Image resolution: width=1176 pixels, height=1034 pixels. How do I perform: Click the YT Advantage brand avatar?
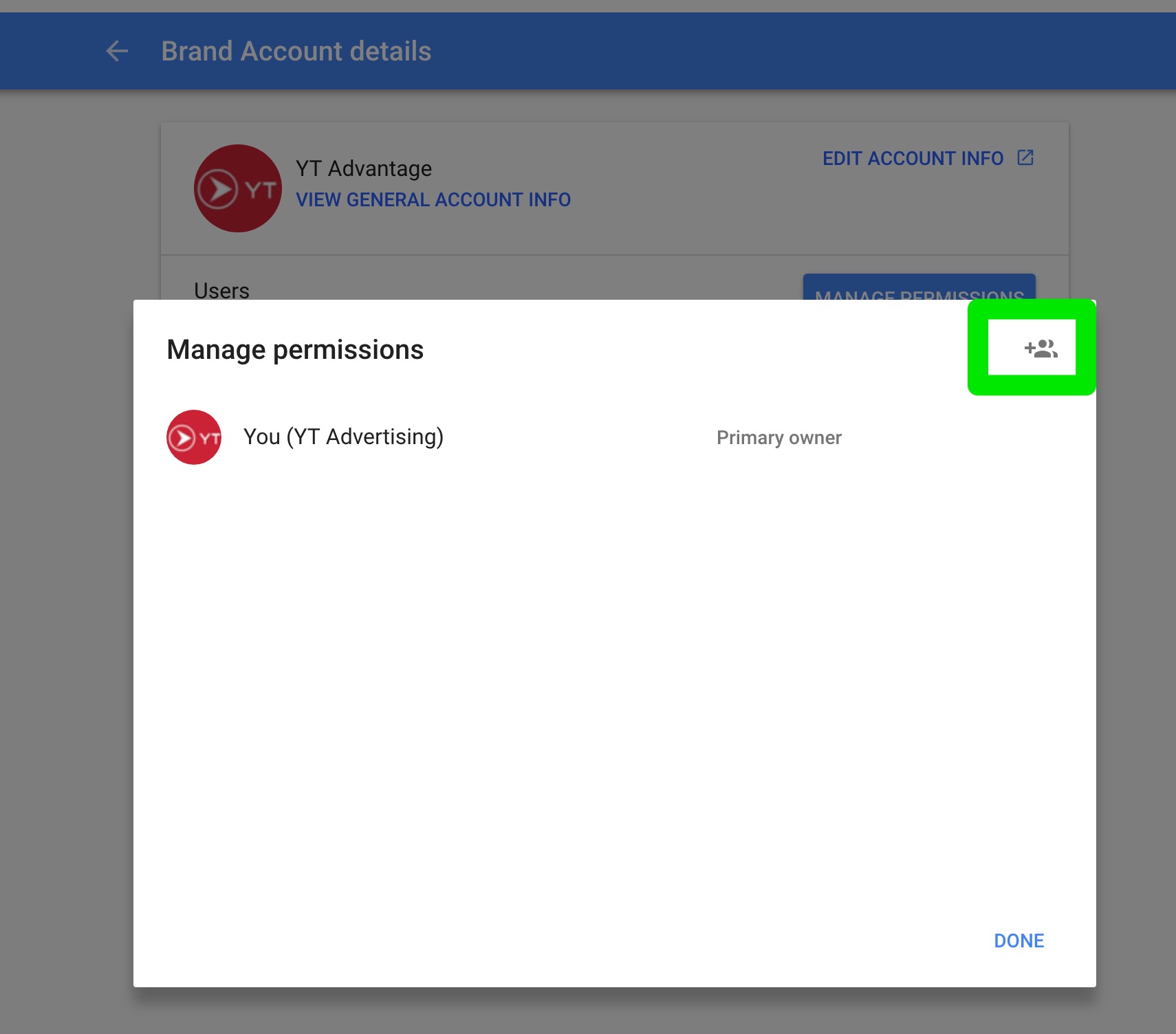238,188
